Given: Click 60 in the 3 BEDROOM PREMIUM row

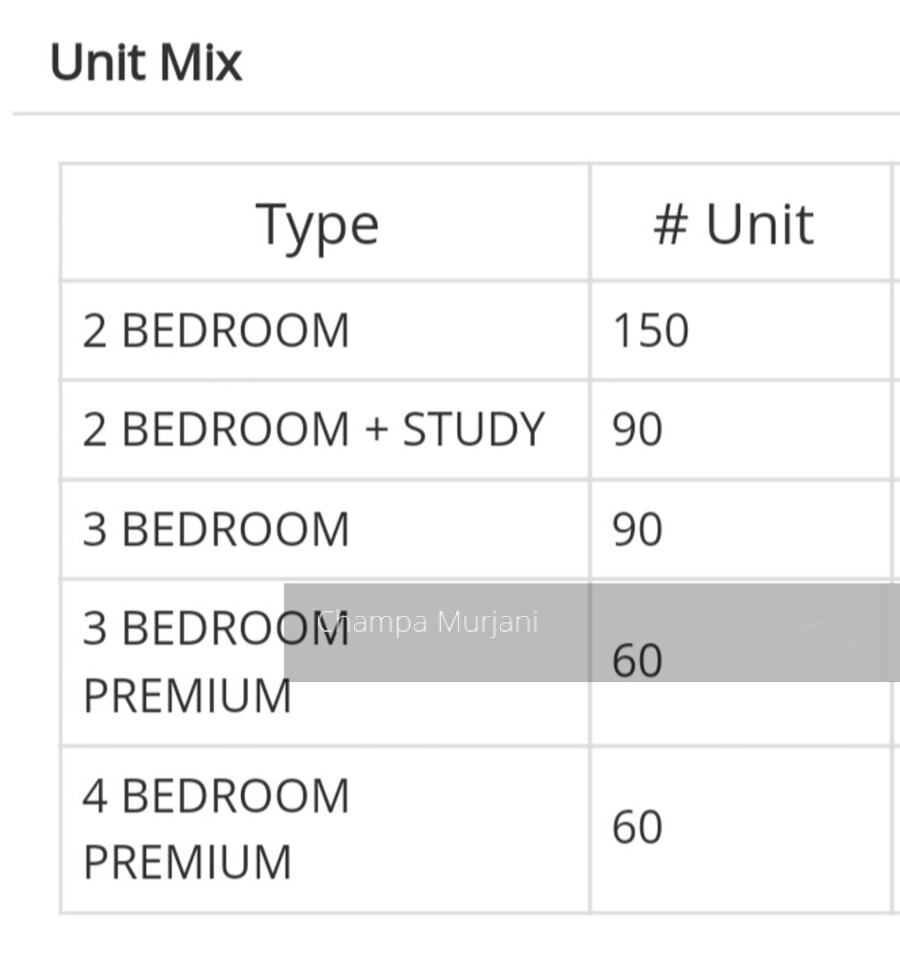Looking at the screenshot, I should coord(637,661).
